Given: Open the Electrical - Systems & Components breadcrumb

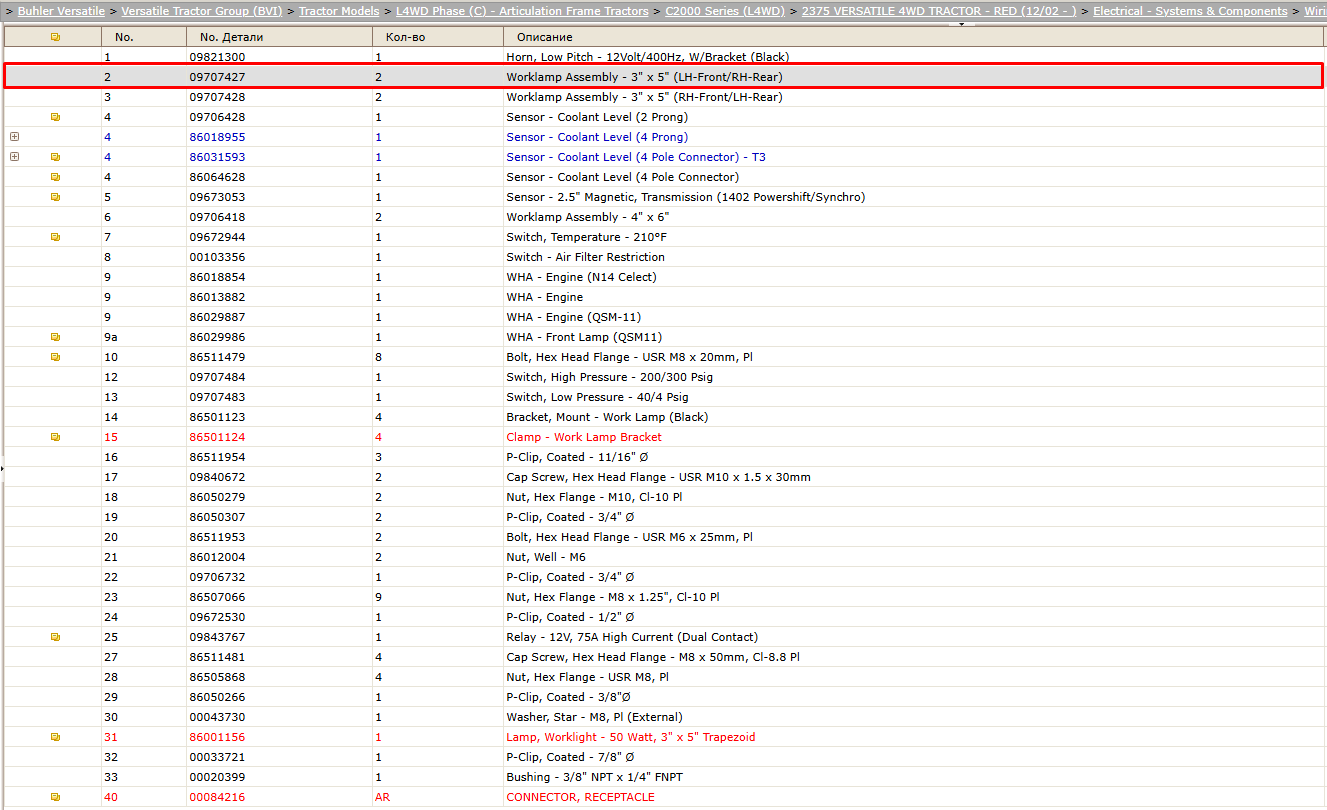Looking at the screenshot, I should (1190, 11).
